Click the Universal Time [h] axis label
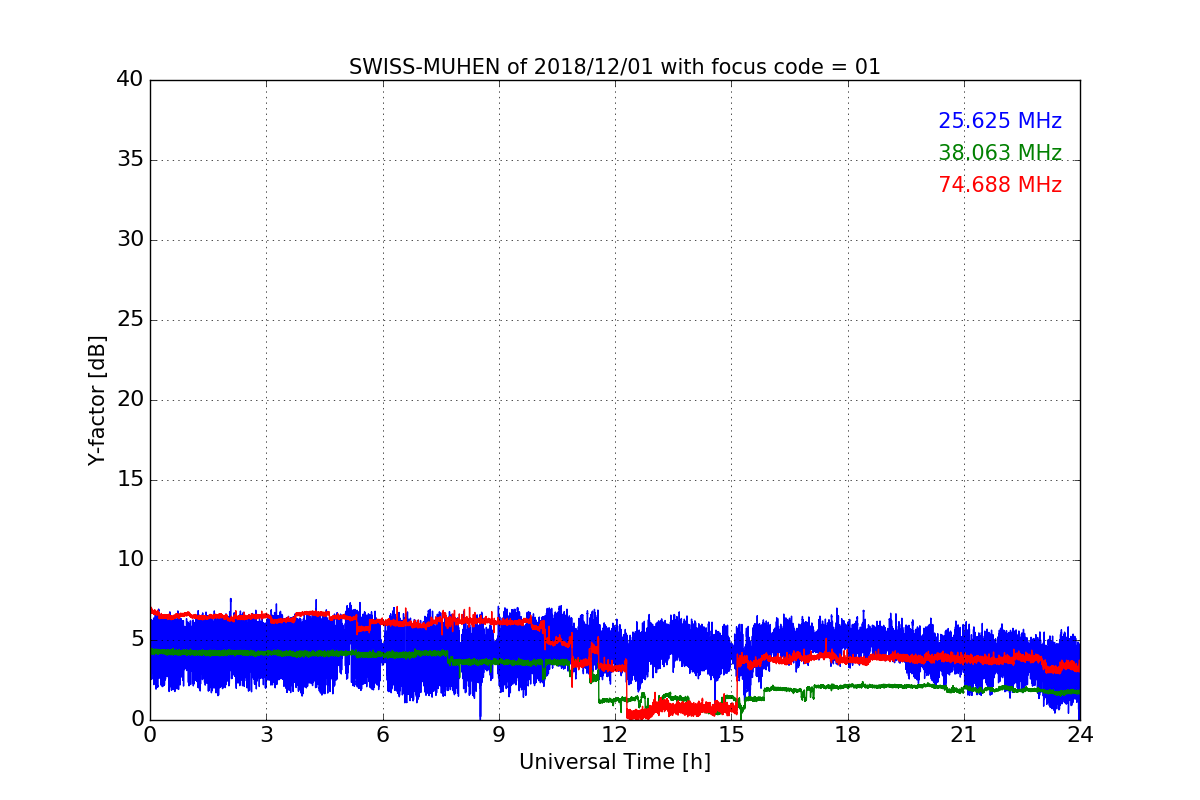The image size is (1200, 800). (615, 762)
